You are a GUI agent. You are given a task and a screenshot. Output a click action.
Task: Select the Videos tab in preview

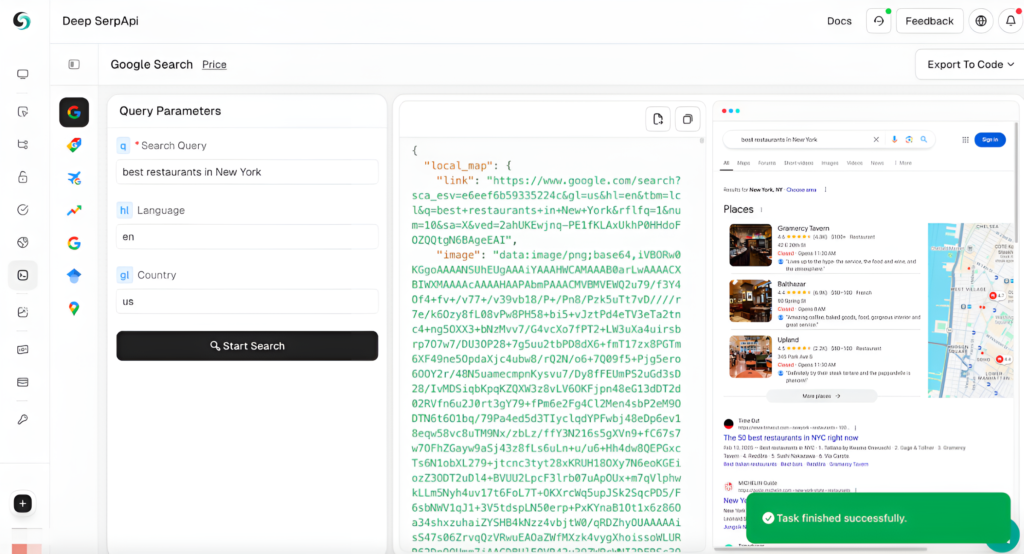[x=854, y=163]
